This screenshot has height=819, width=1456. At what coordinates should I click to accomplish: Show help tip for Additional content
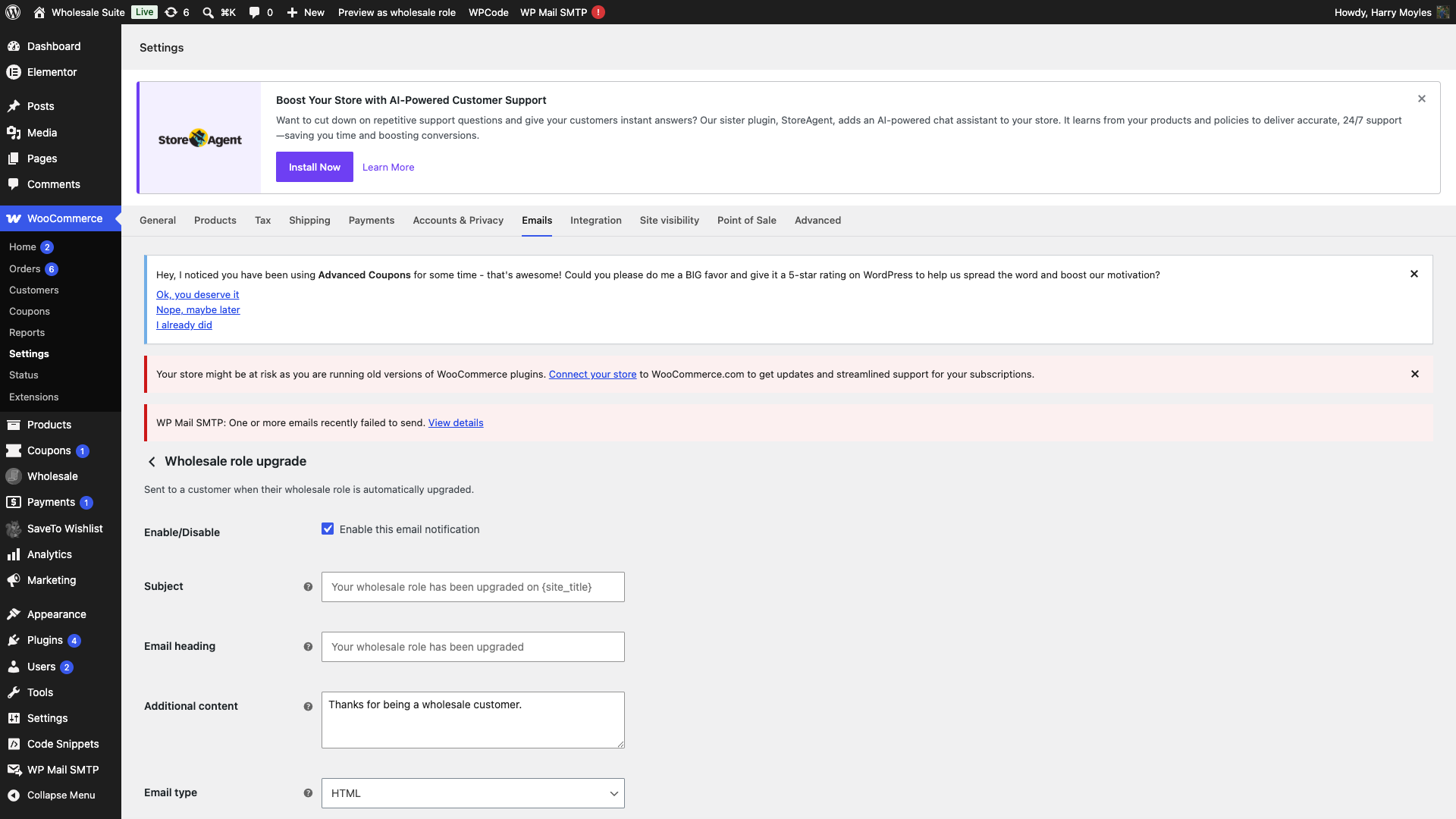pyautogui.click(x=308, y=707)
